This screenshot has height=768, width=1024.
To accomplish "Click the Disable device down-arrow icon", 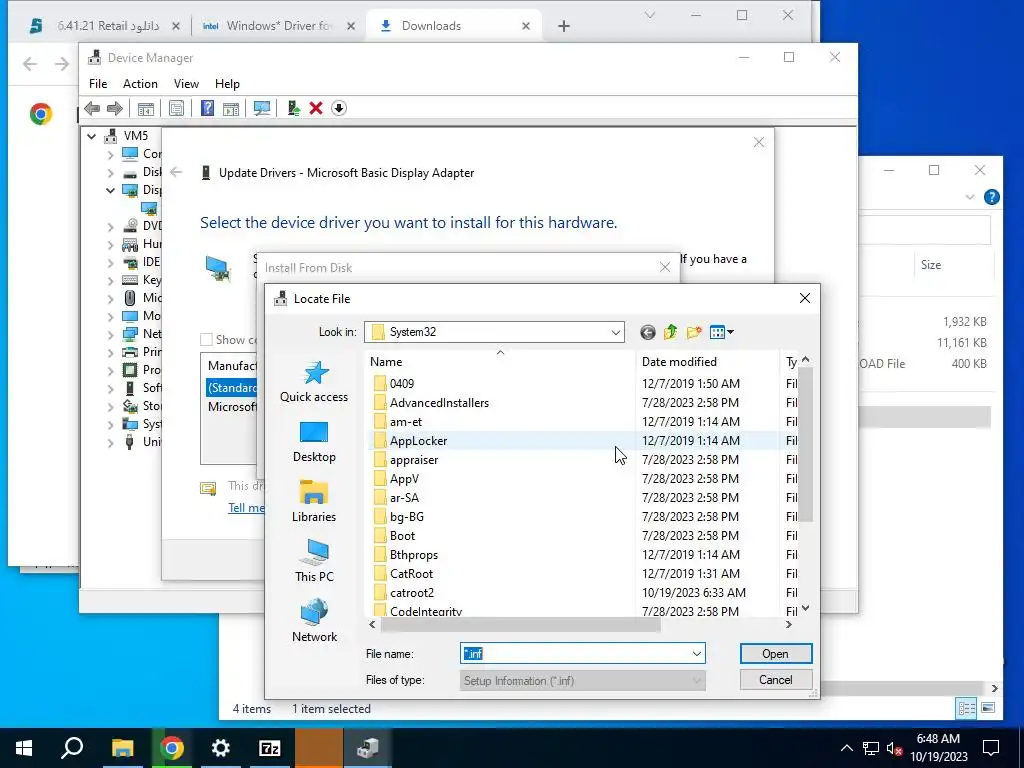I will pos(338,108).
